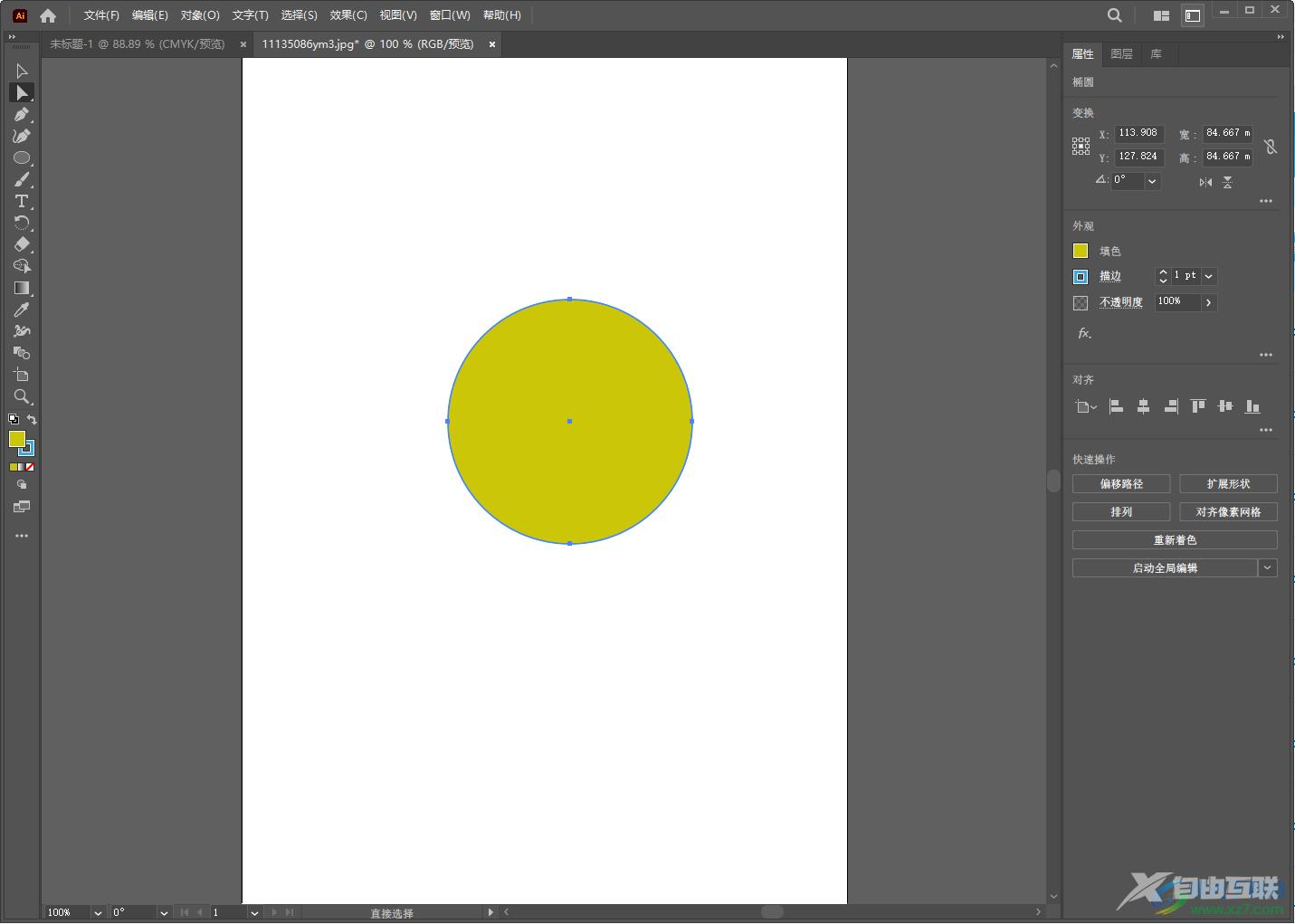The image size is (1295, 924).
Task: Show more Transform options
Action: tap(1266, 201)
